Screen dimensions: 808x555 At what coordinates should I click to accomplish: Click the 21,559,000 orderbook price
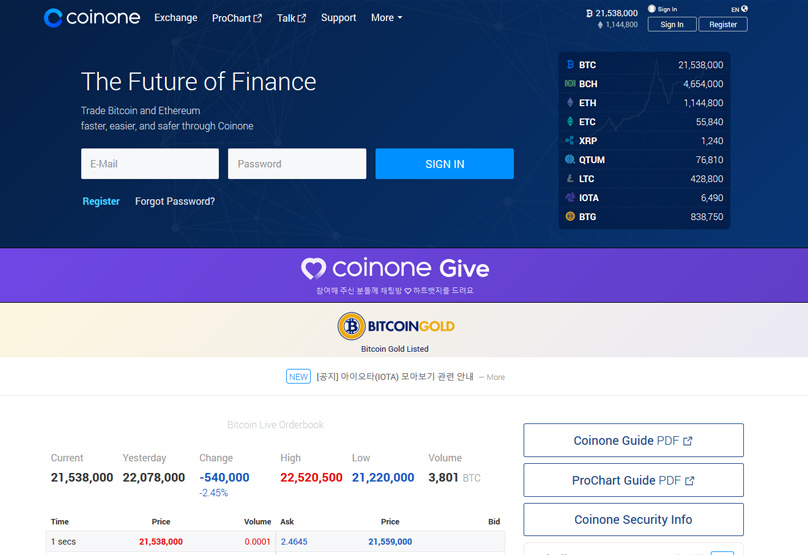[x=390, y=542]
